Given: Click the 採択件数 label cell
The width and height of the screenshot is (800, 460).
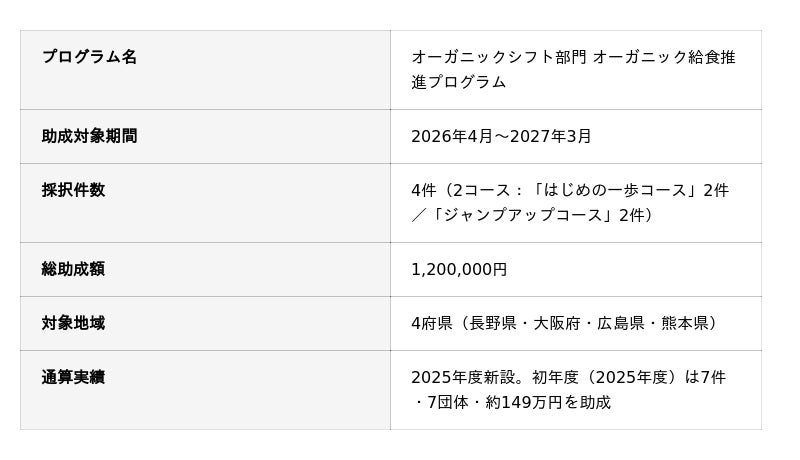Looking at the screenshot, I should (x=73, y=190).
